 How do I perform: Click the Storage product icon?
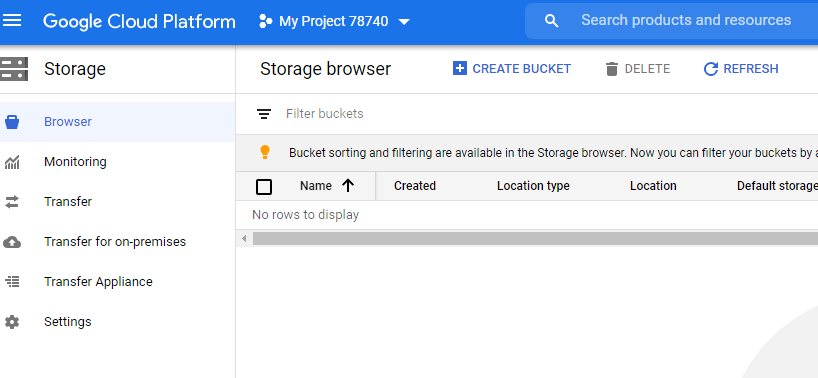click(x=14, y=69)
